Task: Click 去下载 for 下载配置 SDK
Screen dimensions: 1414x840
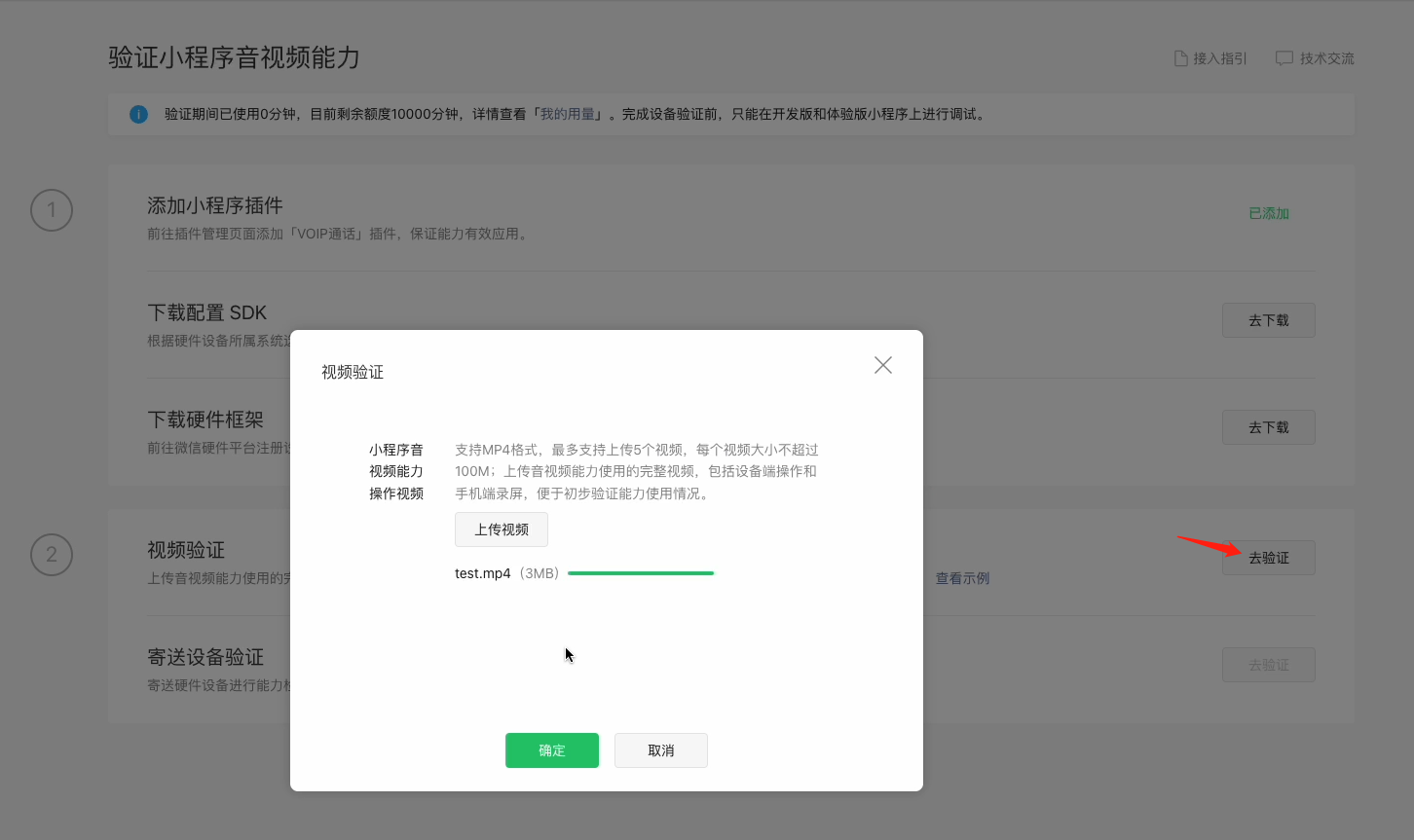Action: pyautogui.click(x=1269, y=320)
